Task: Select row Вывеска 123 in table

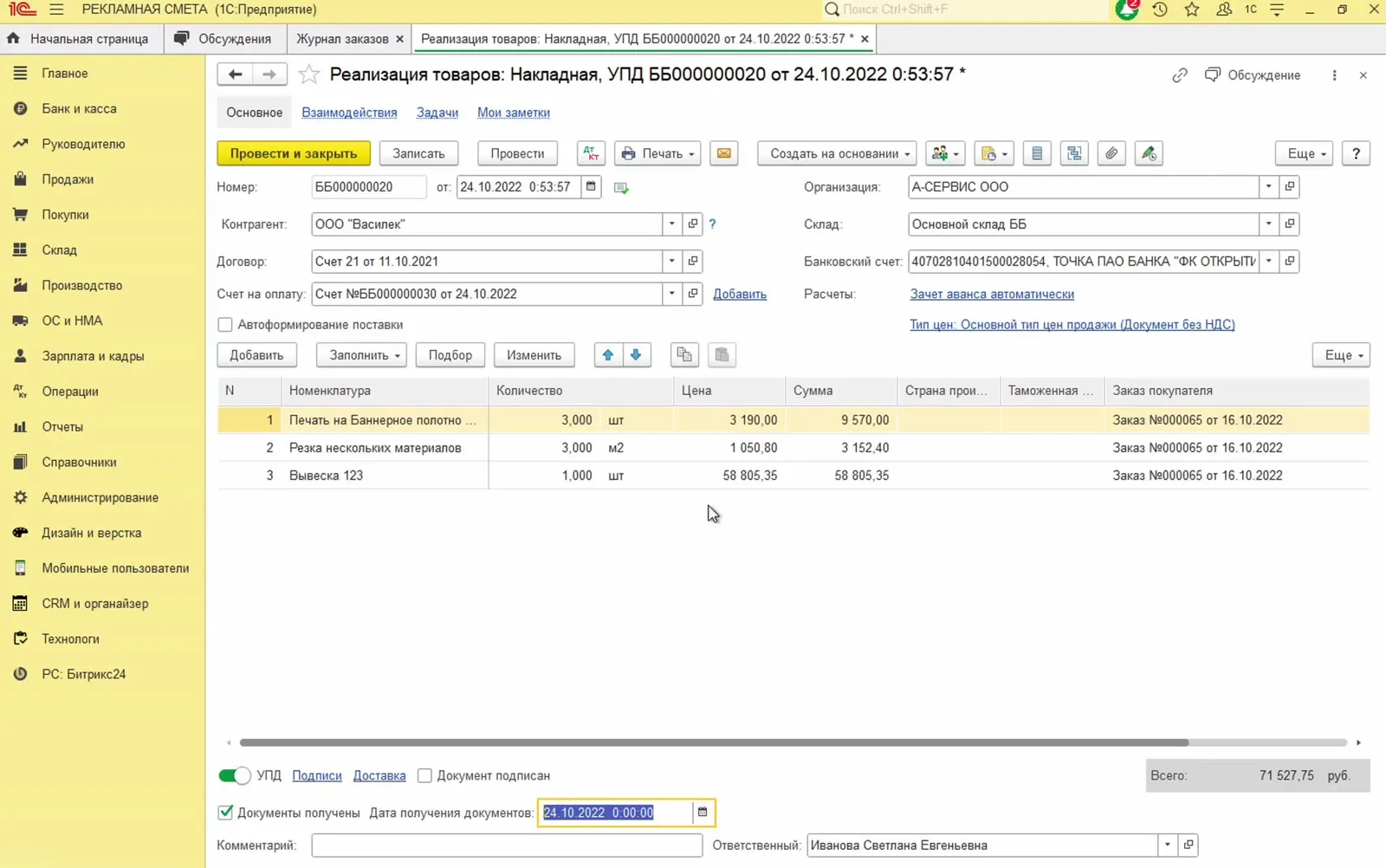Action: click(793, 476)
